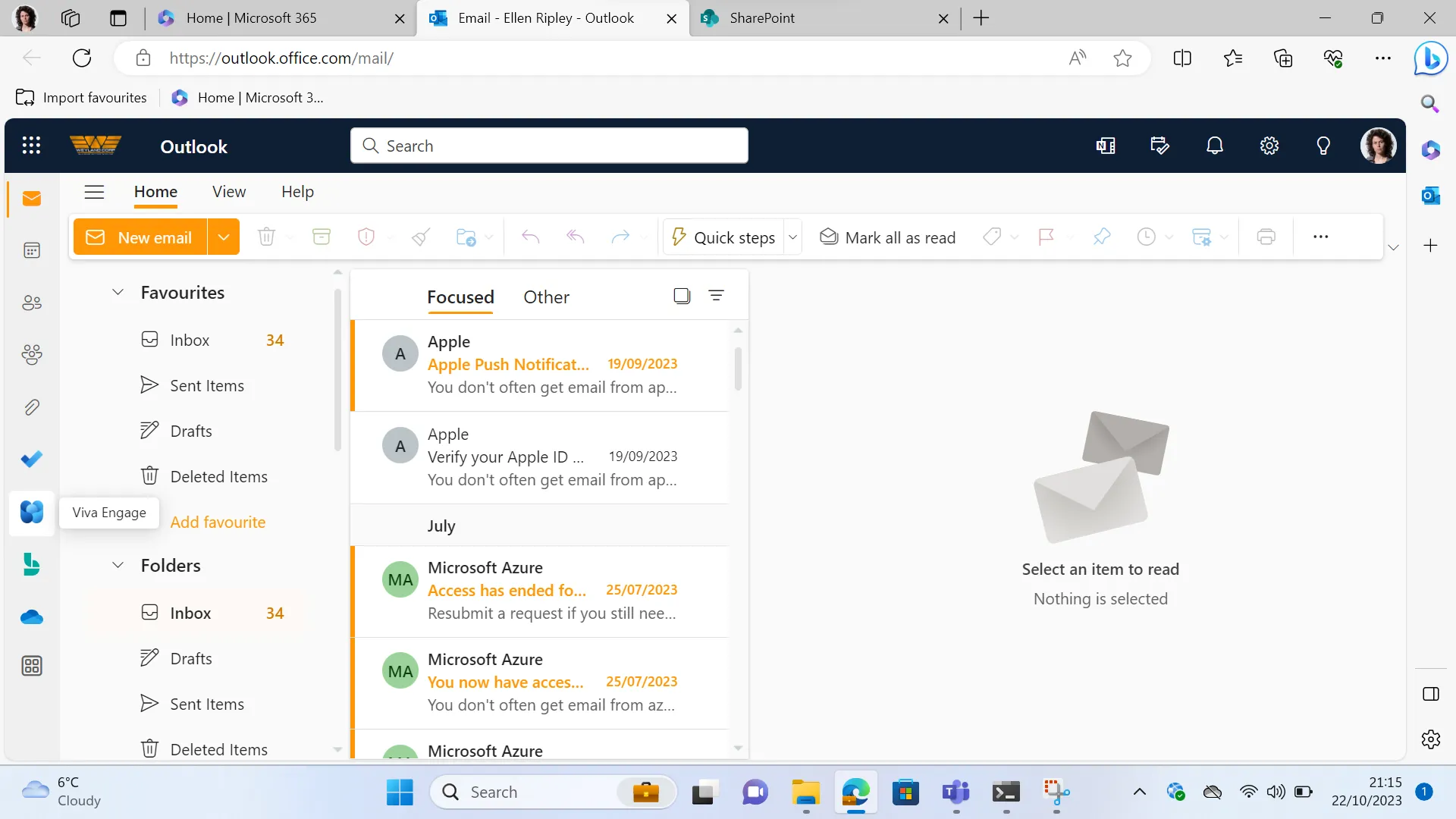Open the Snooze clock dropdown arrow

tap(1169, 237)
